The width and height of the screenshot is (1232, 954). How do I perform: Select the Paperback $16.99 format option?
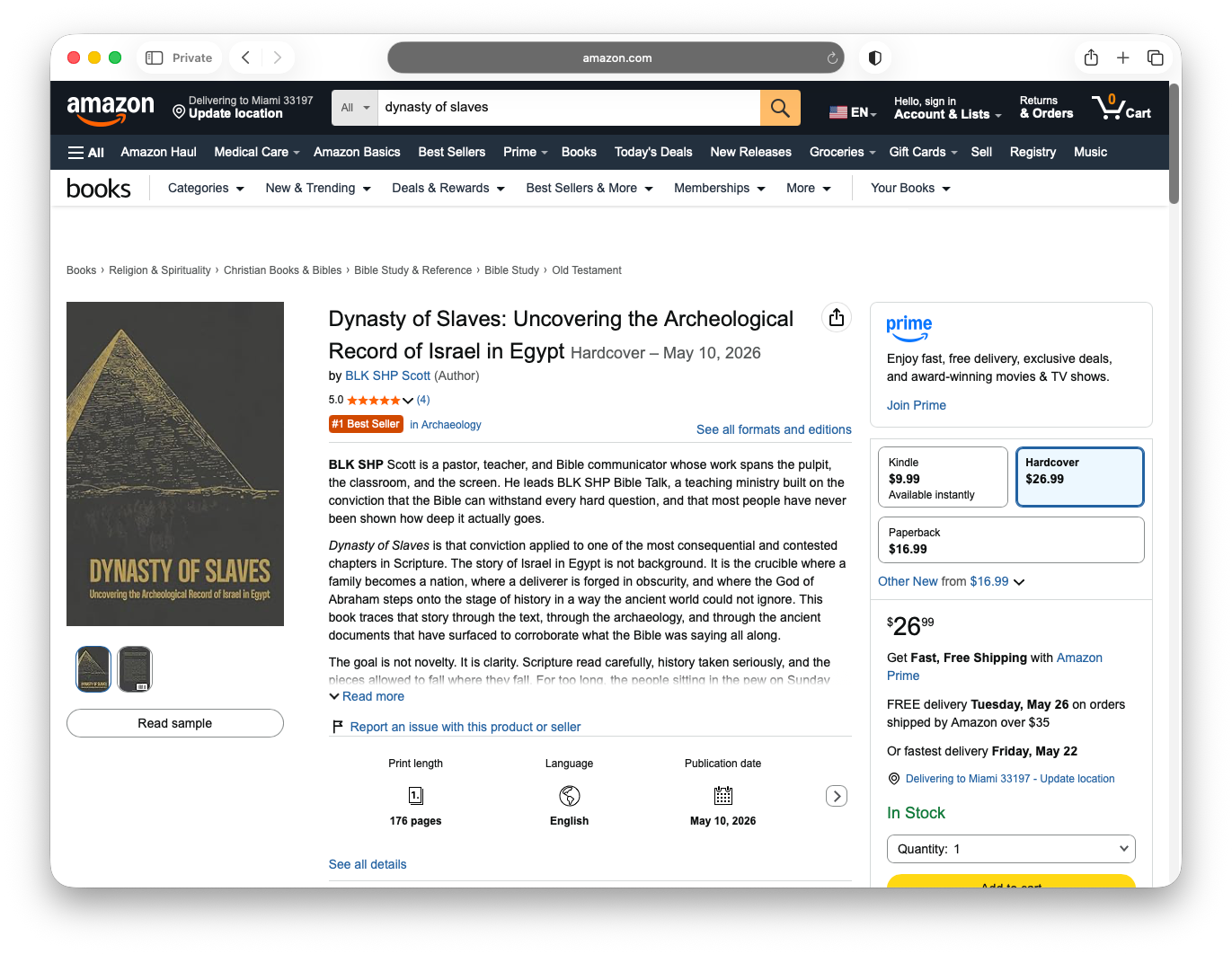1011,540
